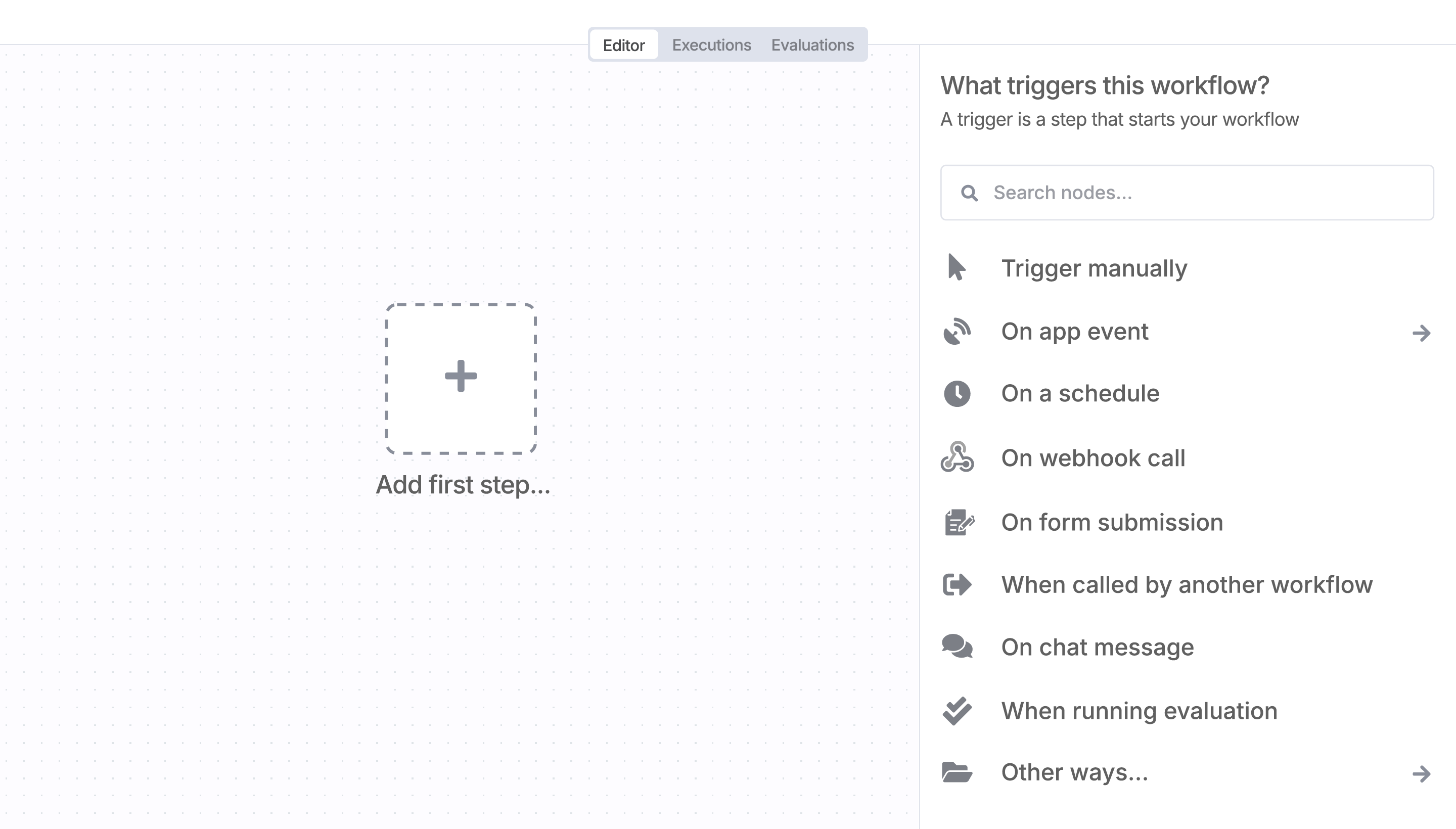Pick the On a schedule trigger label
The width and height of the screenshot is (1456, 829).
pyautogui.click(x=1080, y=394)
